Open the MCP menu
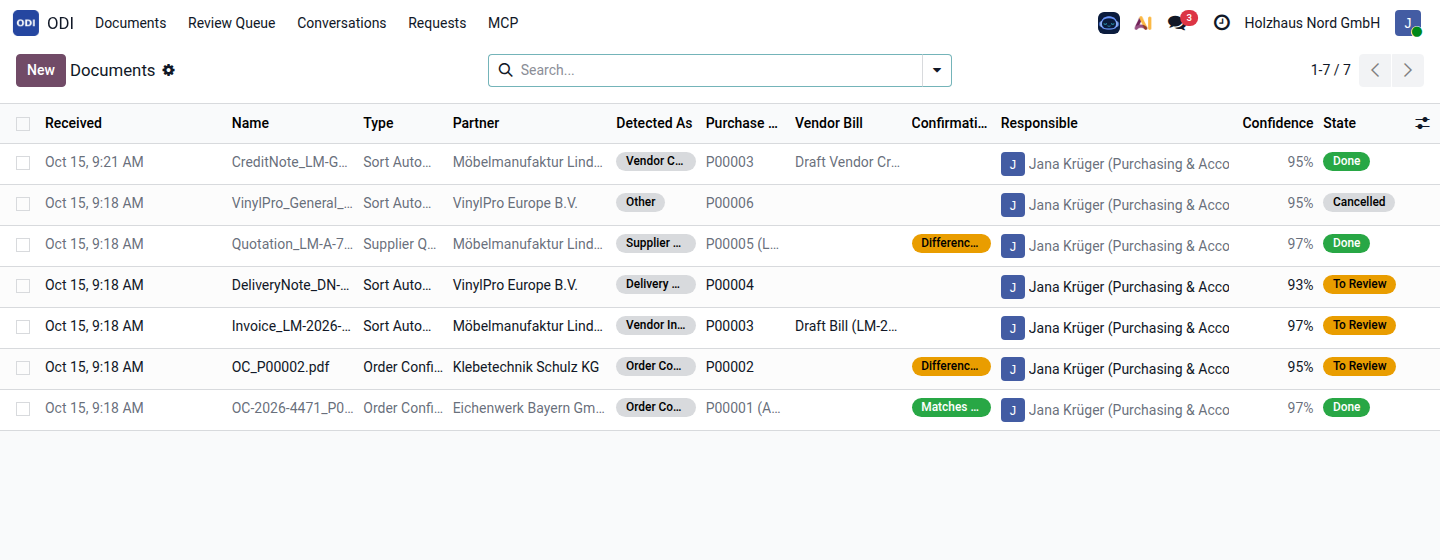 tap(503, 23)
